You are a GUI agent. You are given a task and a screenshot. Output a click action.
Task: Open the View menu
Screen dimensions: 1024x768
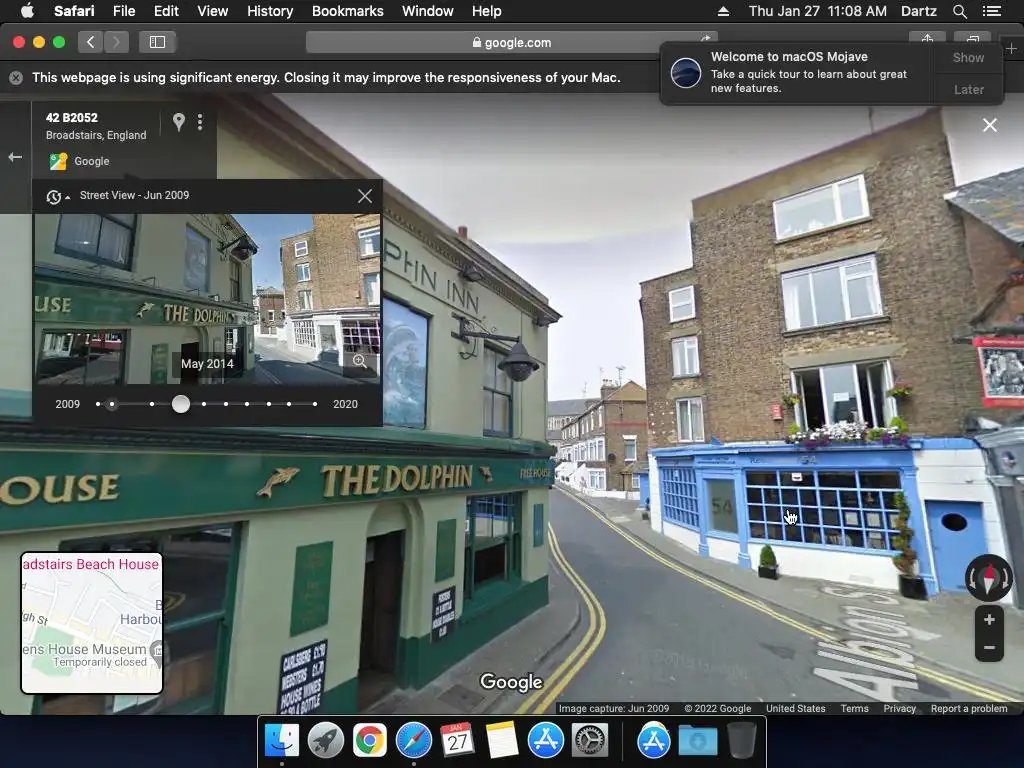212,11
